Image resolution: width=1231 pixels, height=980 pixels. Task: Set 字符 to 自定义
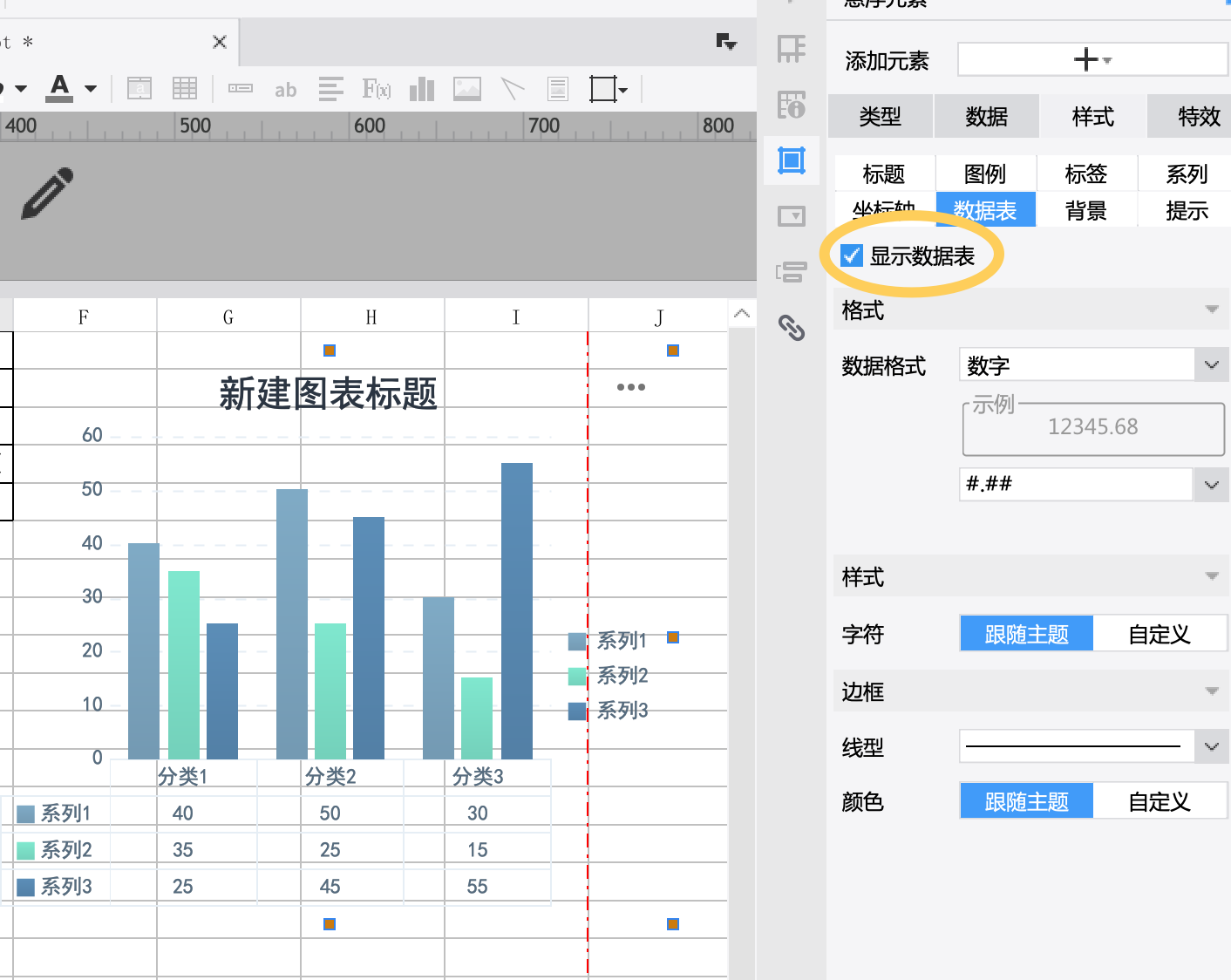[1160, 634]
